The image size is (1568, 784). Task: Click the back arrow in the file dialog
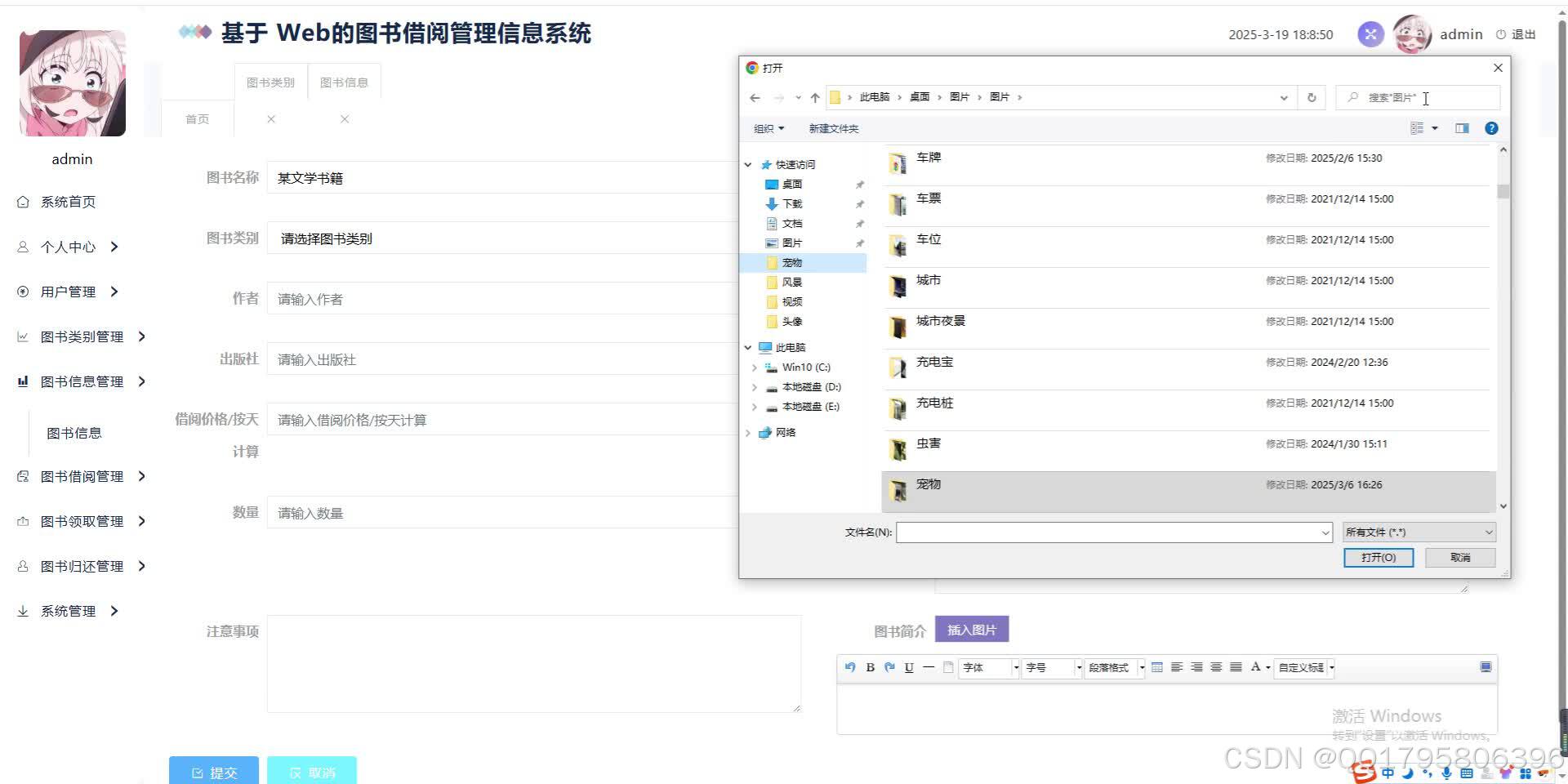tap(755, 97)
